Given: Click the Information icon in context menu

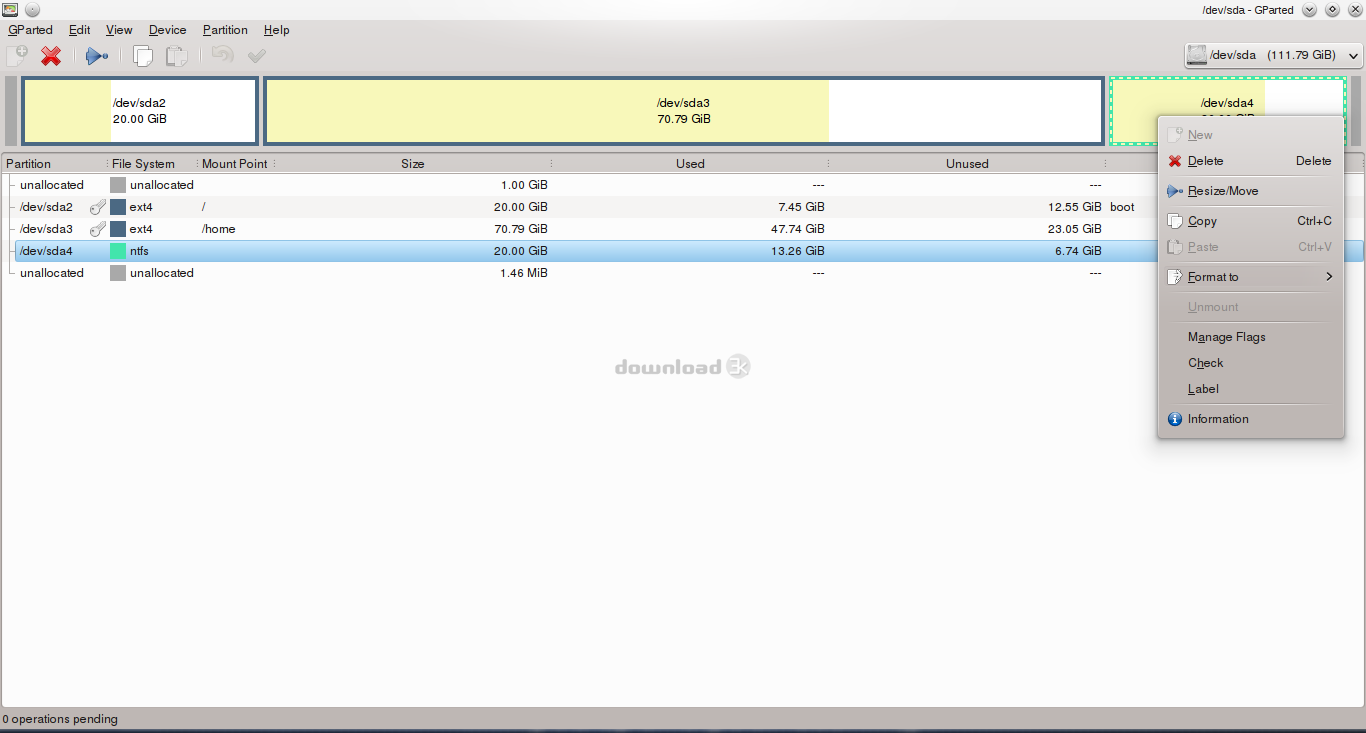Looking at the screenshot, I should point(1175,419).
